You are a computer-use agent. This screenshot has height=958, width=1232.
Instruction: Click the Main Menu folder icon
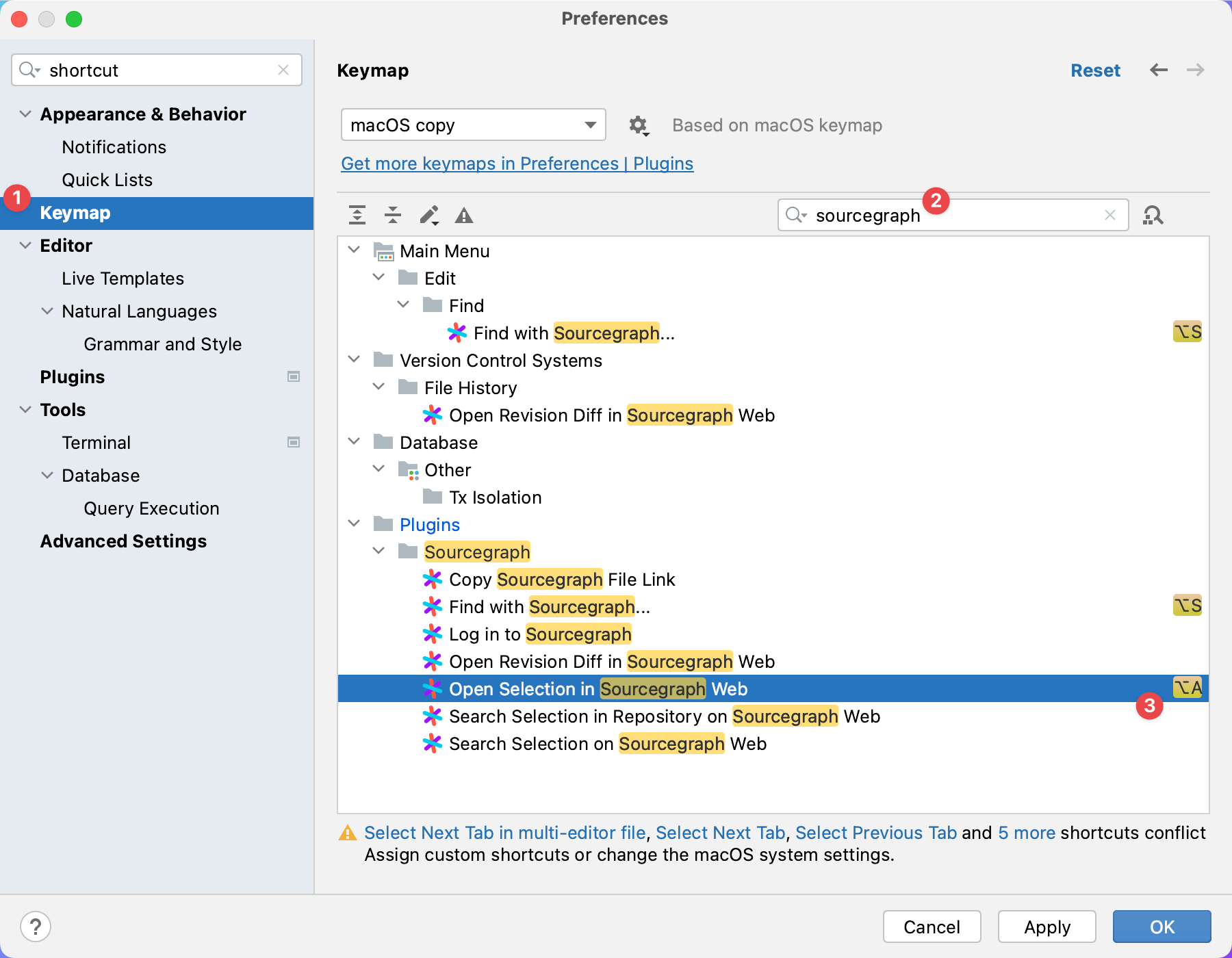(x=384, y=251)
